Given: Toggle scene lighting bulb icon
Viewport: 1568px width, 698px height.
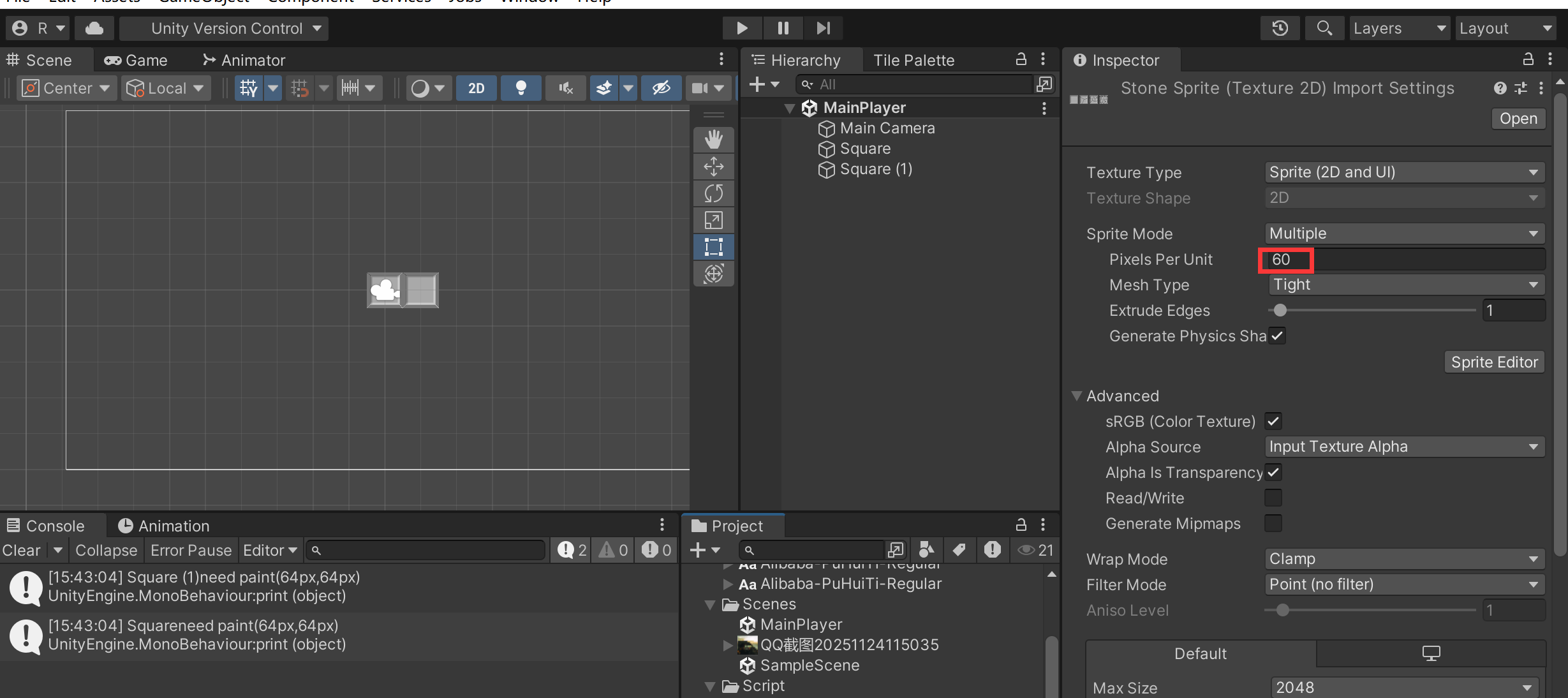Looking at the screenshot, I should point(521,88).
